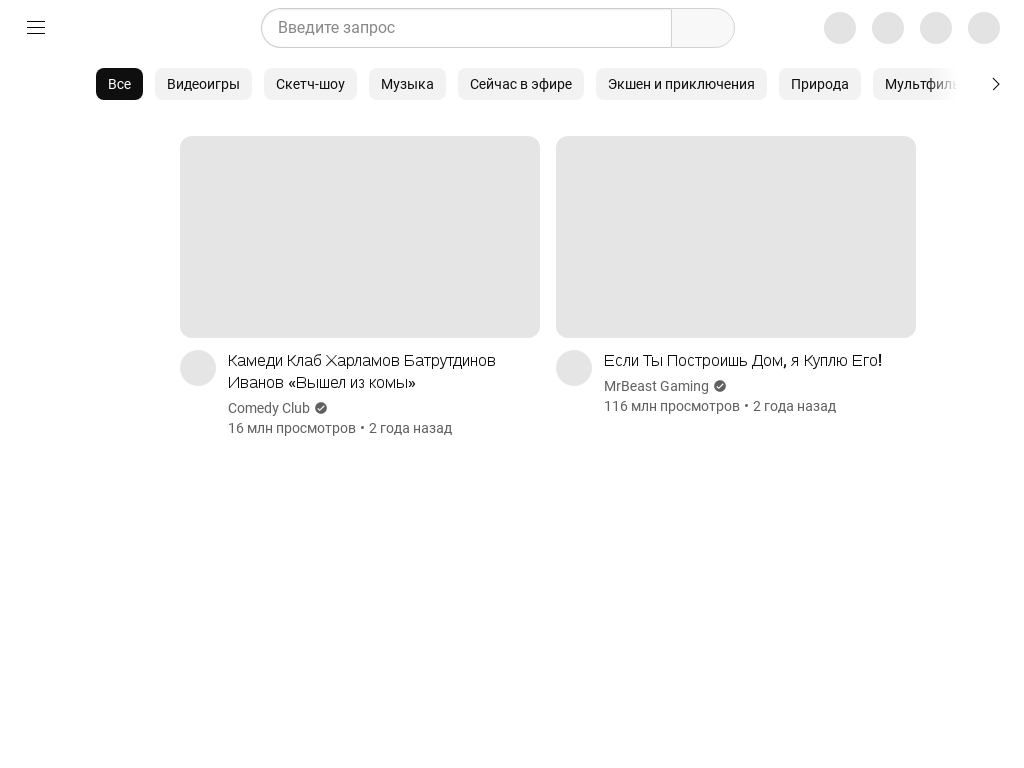The height and width of the screenshot is (768, 1024).
Task: Select the "Экшен и приключения" chip
Action: tap(681, 84)
